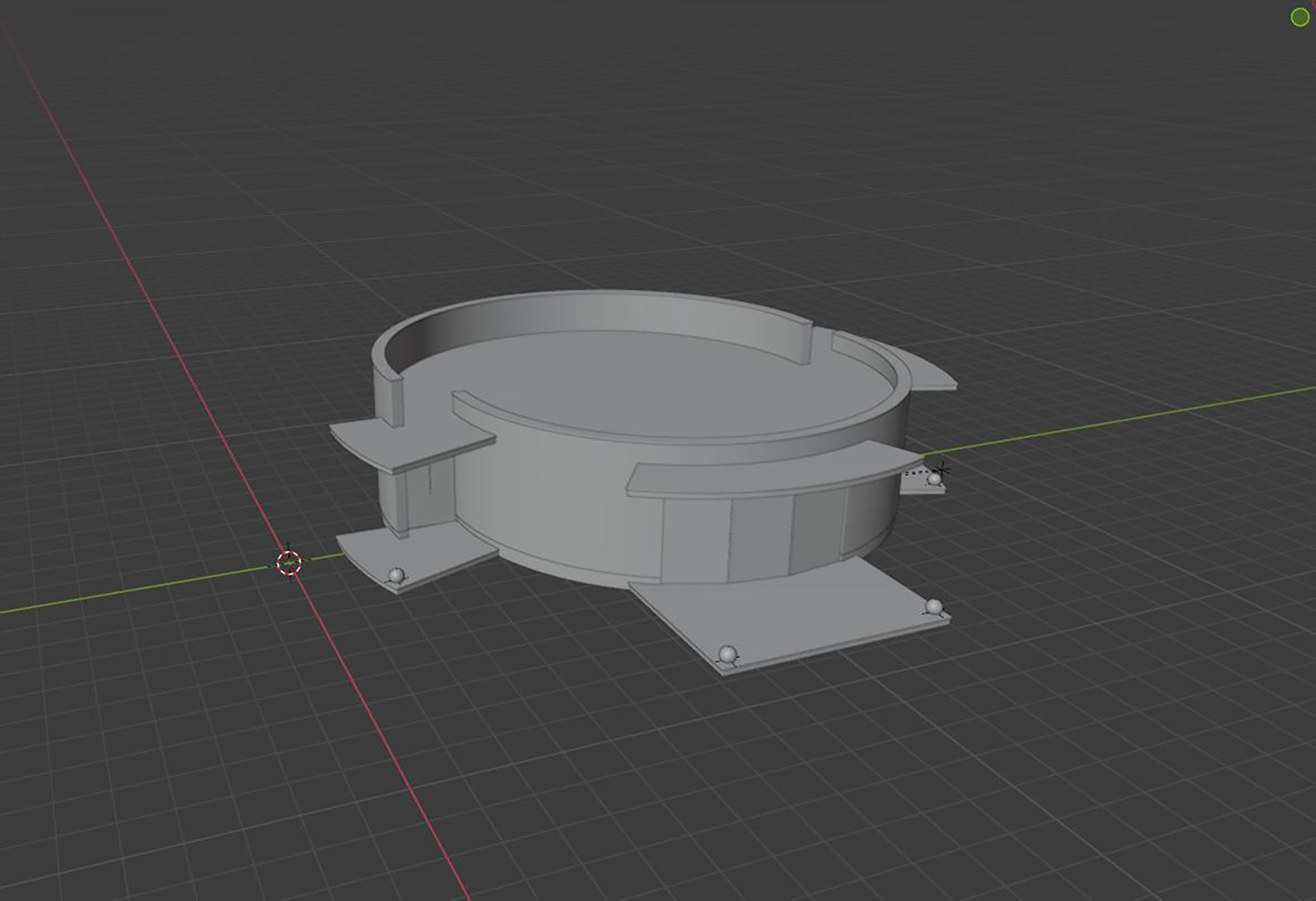Select the curved shelf above the front panels
Viewport: 1316px width, 901px height.
(774, 472)
